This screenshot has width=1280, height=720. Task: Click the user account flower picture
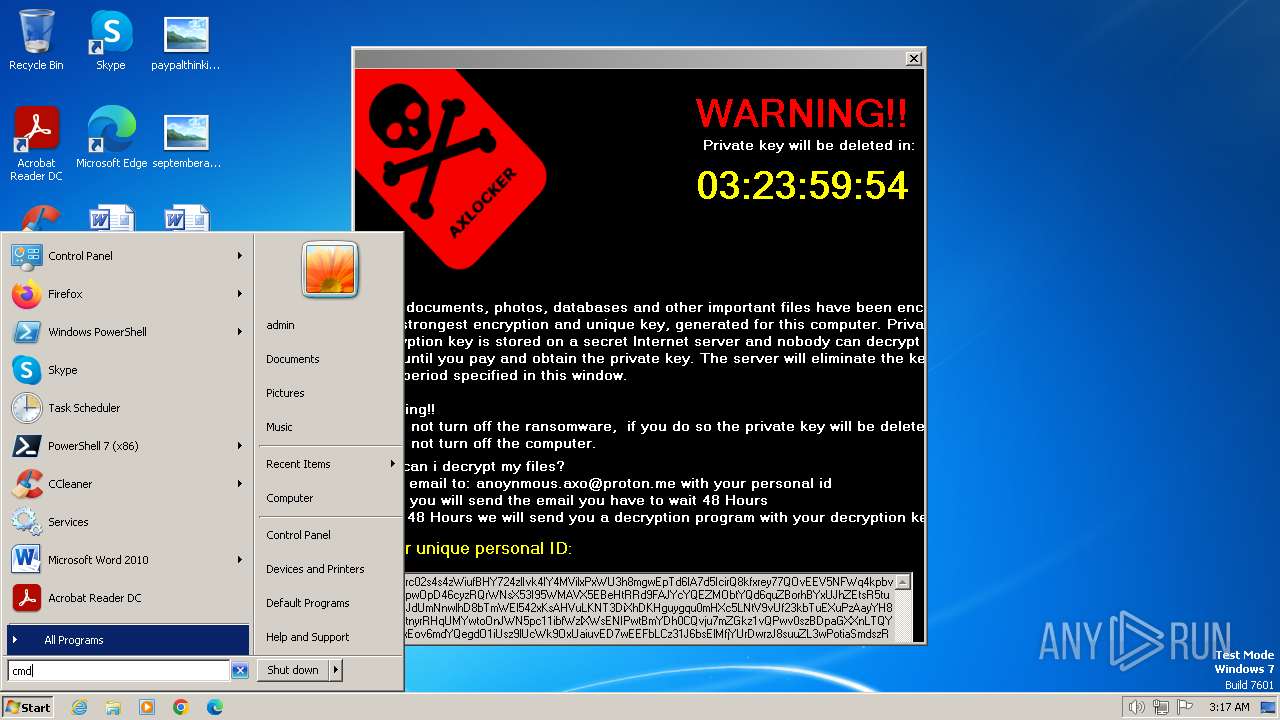330,269
